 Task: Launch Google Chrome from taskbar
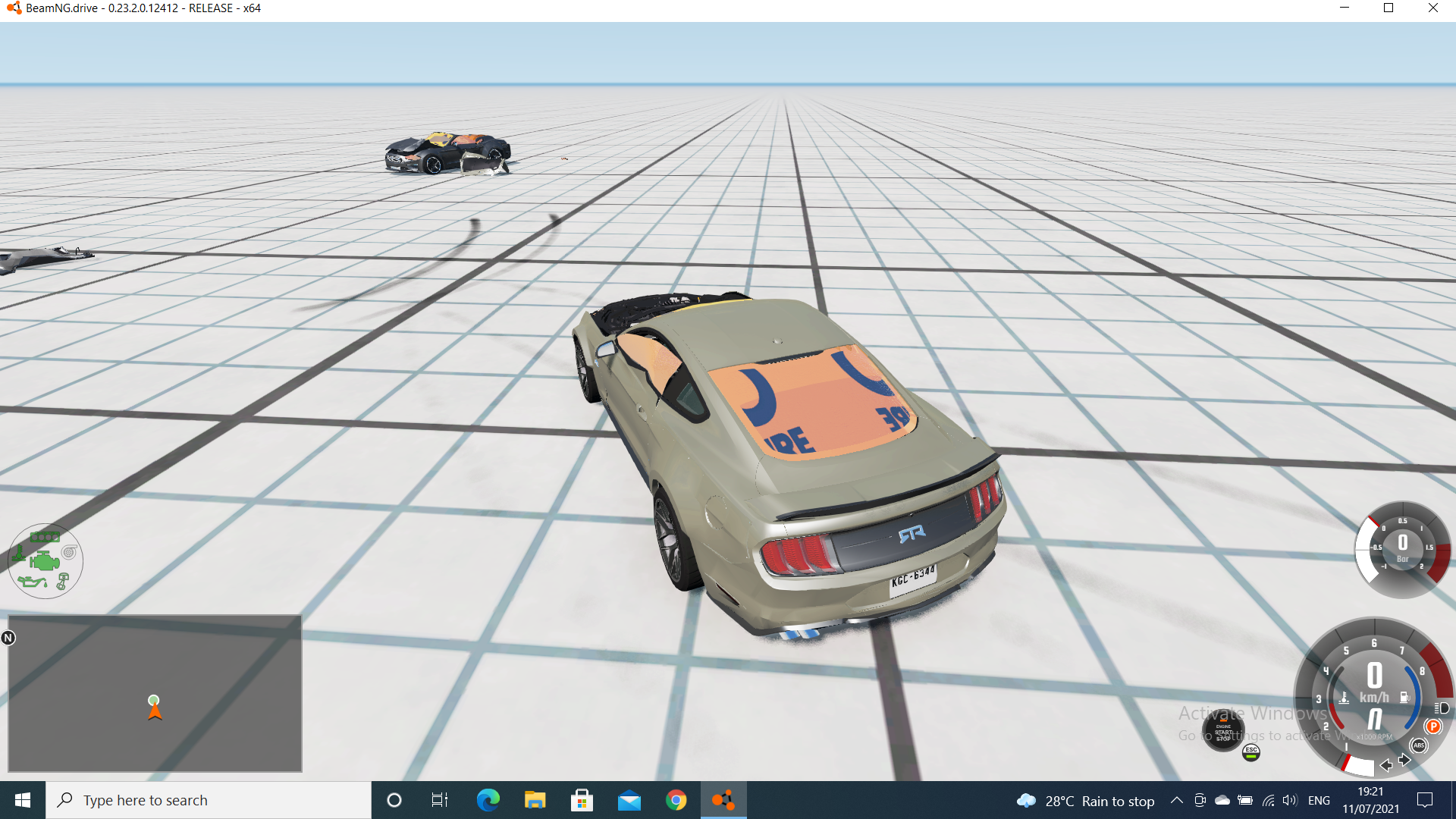(x=676, y=800)
